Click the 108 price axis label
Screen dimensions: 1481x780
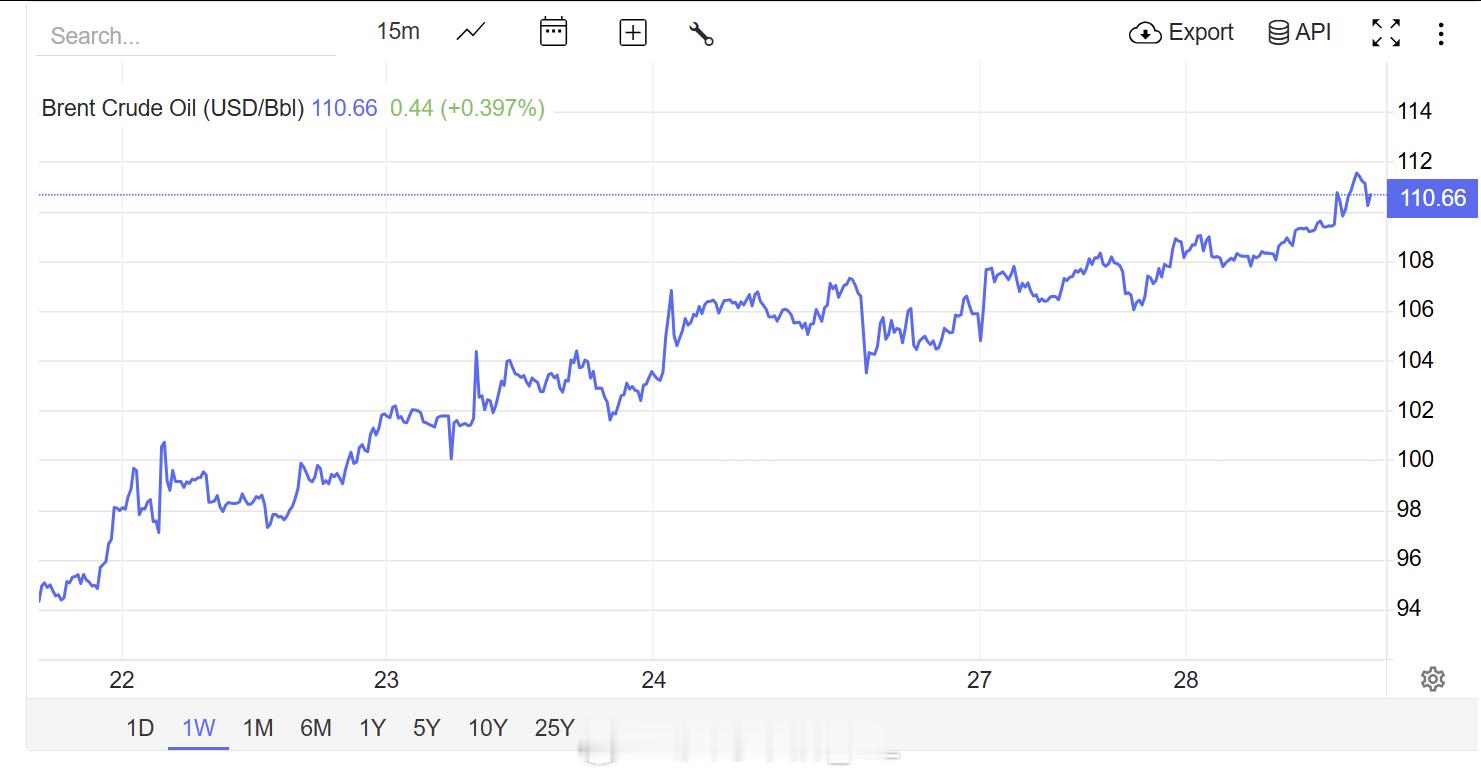pyautogui.click(x=1415, y=260)
